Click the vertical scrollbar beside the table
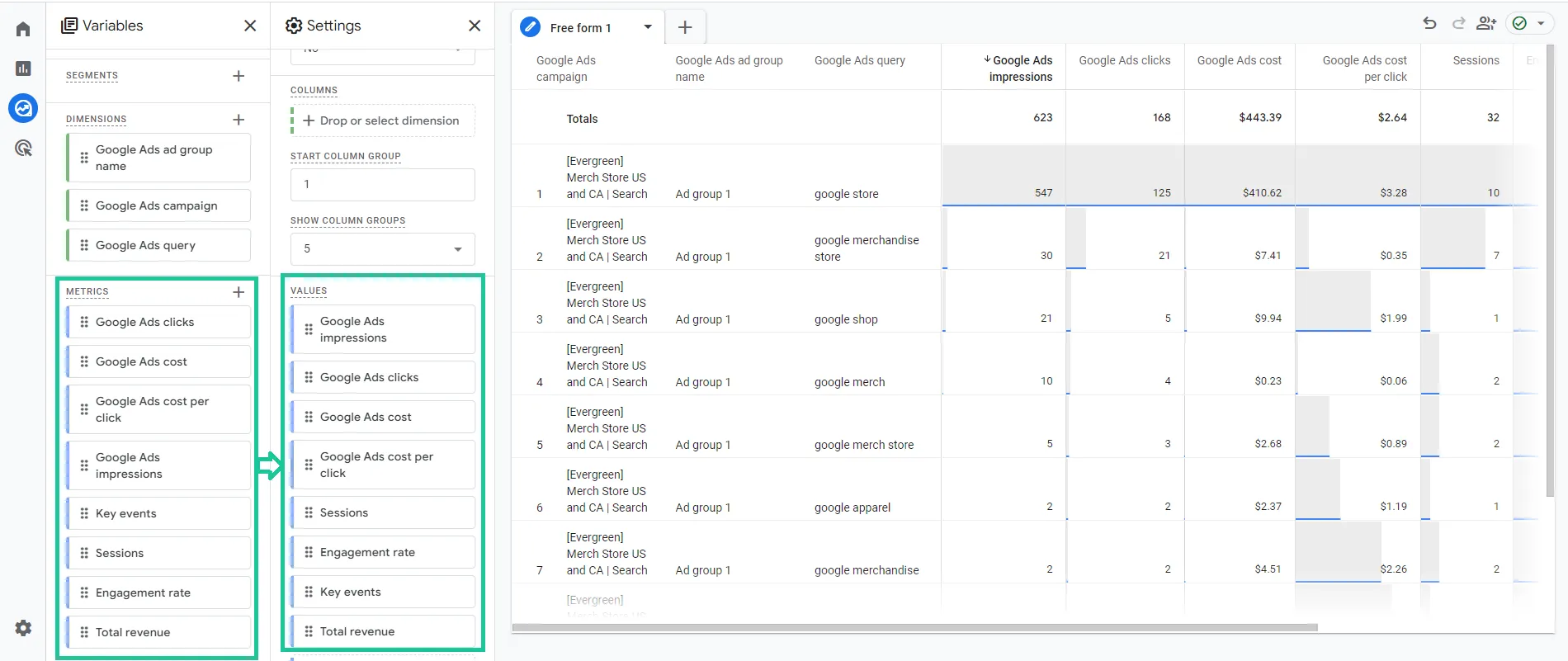 click(1550, 272)
